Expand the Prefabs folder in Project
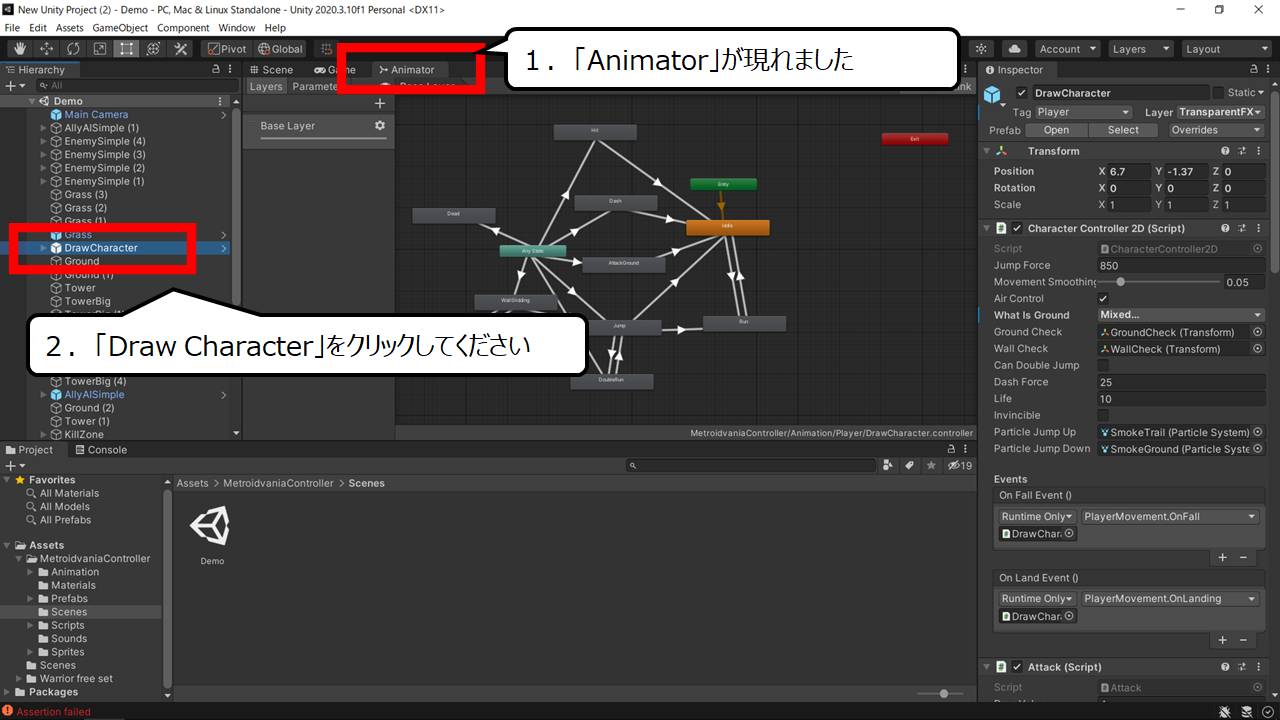Viewport: 1280px width, 720px height. [31, 599]
